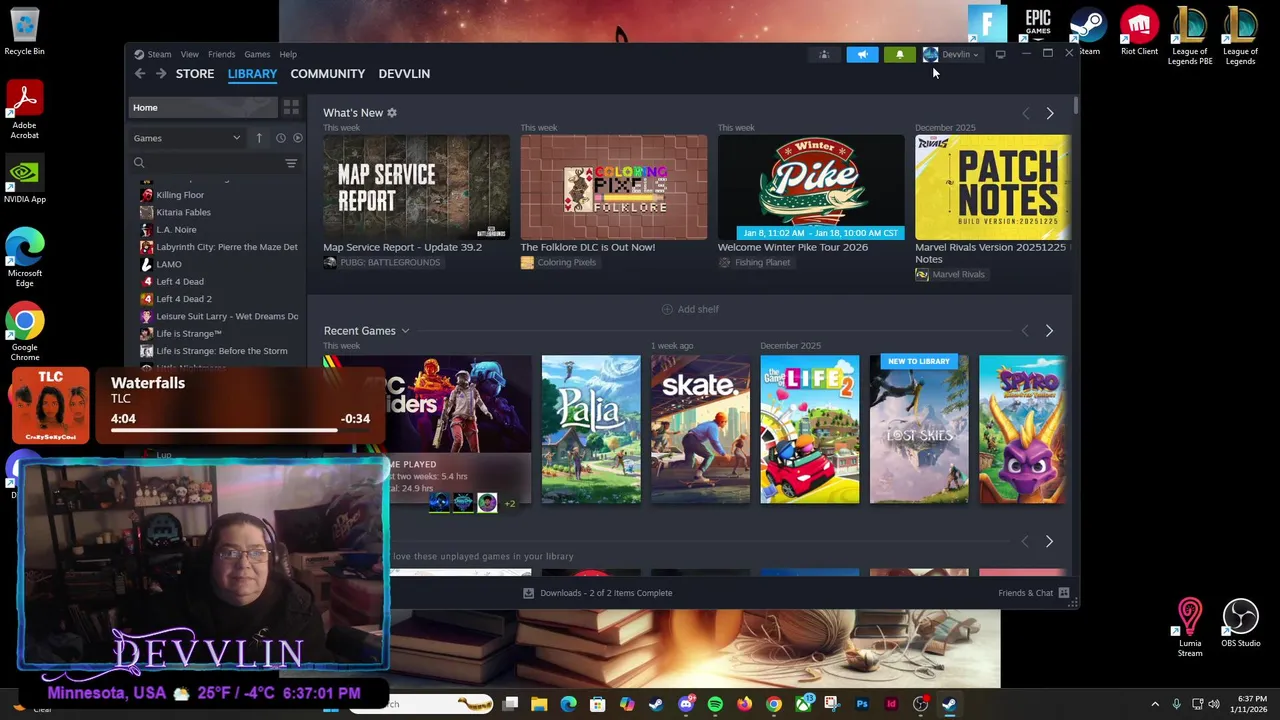
Task: Open Lost Skies game cover
Action: pyautogui.click(x=919, y=429)
